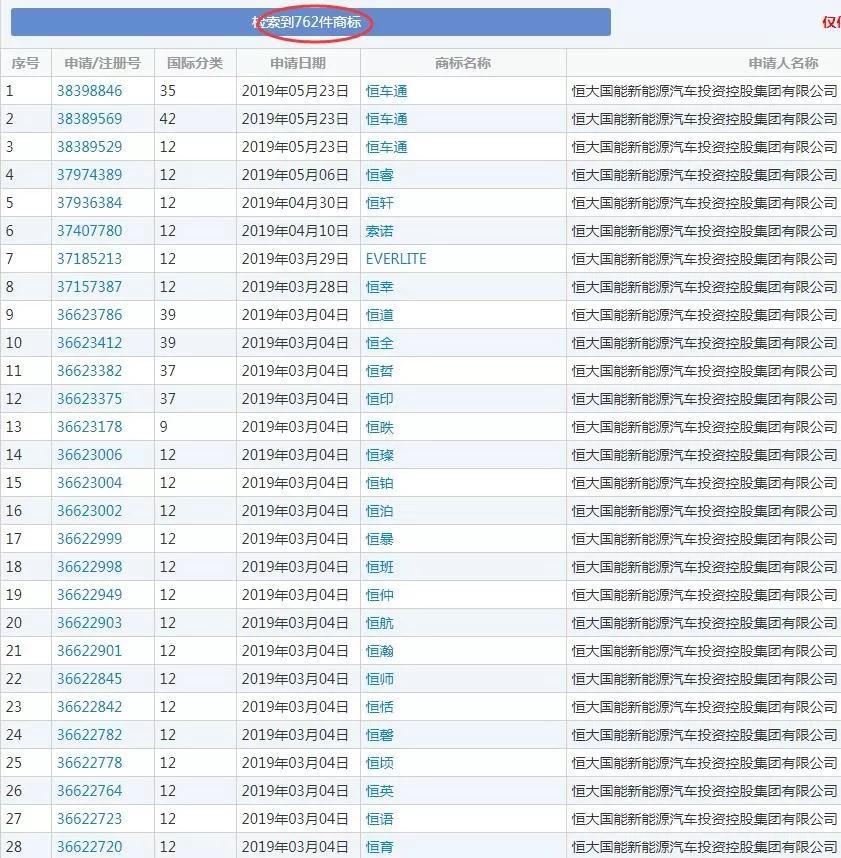Open application number 36623002
Viewport: 841px width, 858px height.
[x=89, y=511]
